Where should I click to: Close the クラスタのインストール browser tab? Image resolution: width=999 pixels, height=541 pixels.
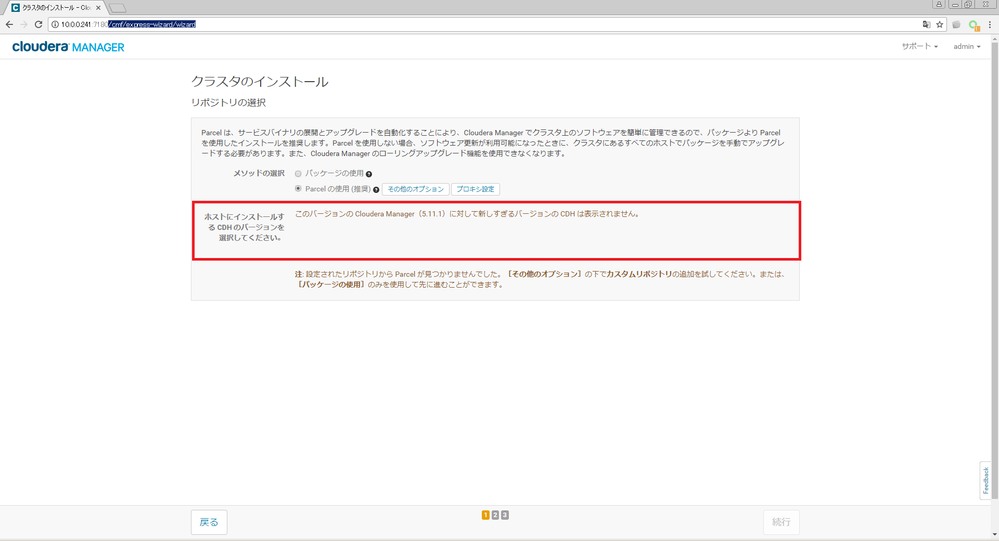pos(98,8)
